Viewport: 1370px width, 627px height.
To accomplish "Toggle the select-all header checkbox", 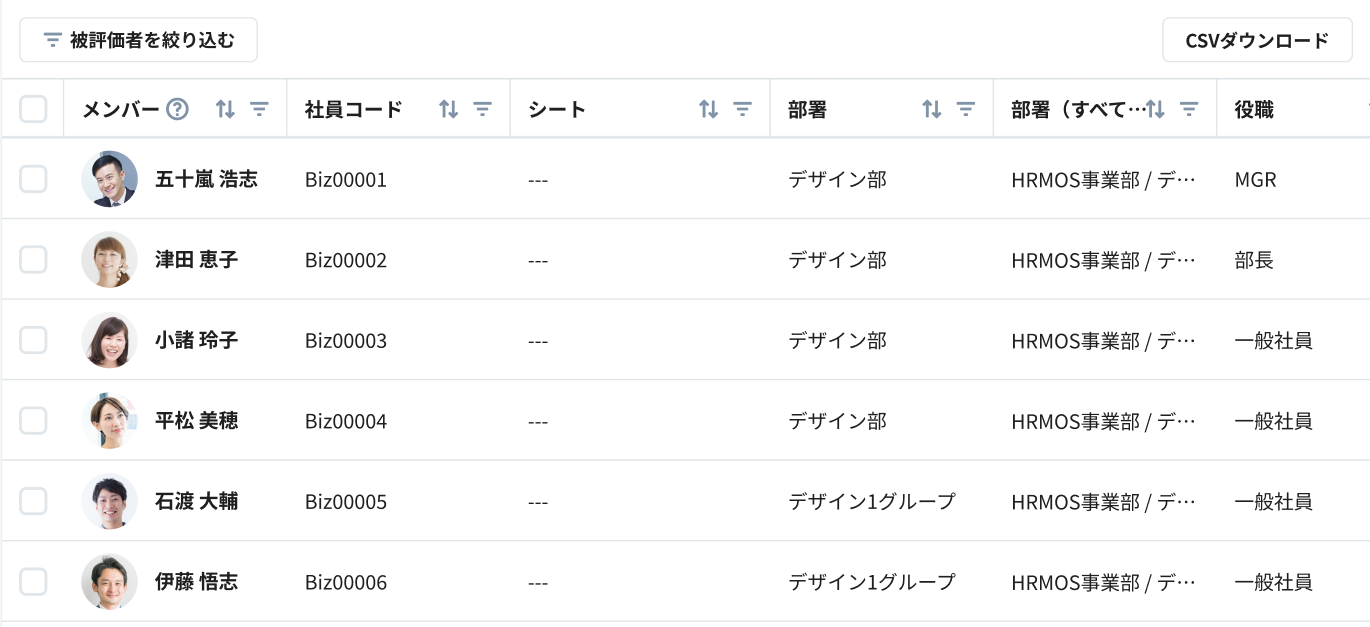I will [x=33, y=109].
